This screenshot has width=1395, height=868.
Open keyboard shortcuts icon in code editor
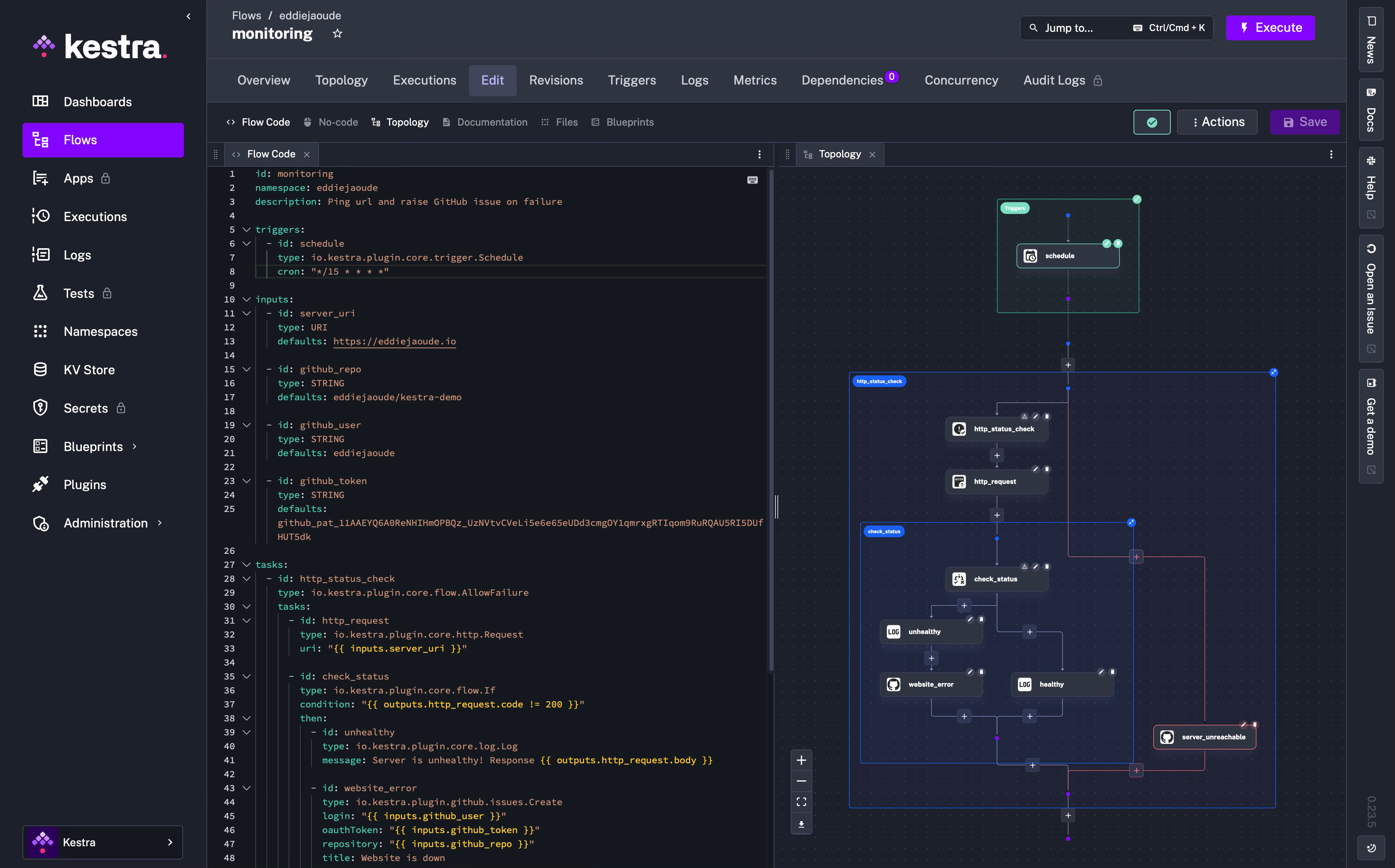coord(752,180)
